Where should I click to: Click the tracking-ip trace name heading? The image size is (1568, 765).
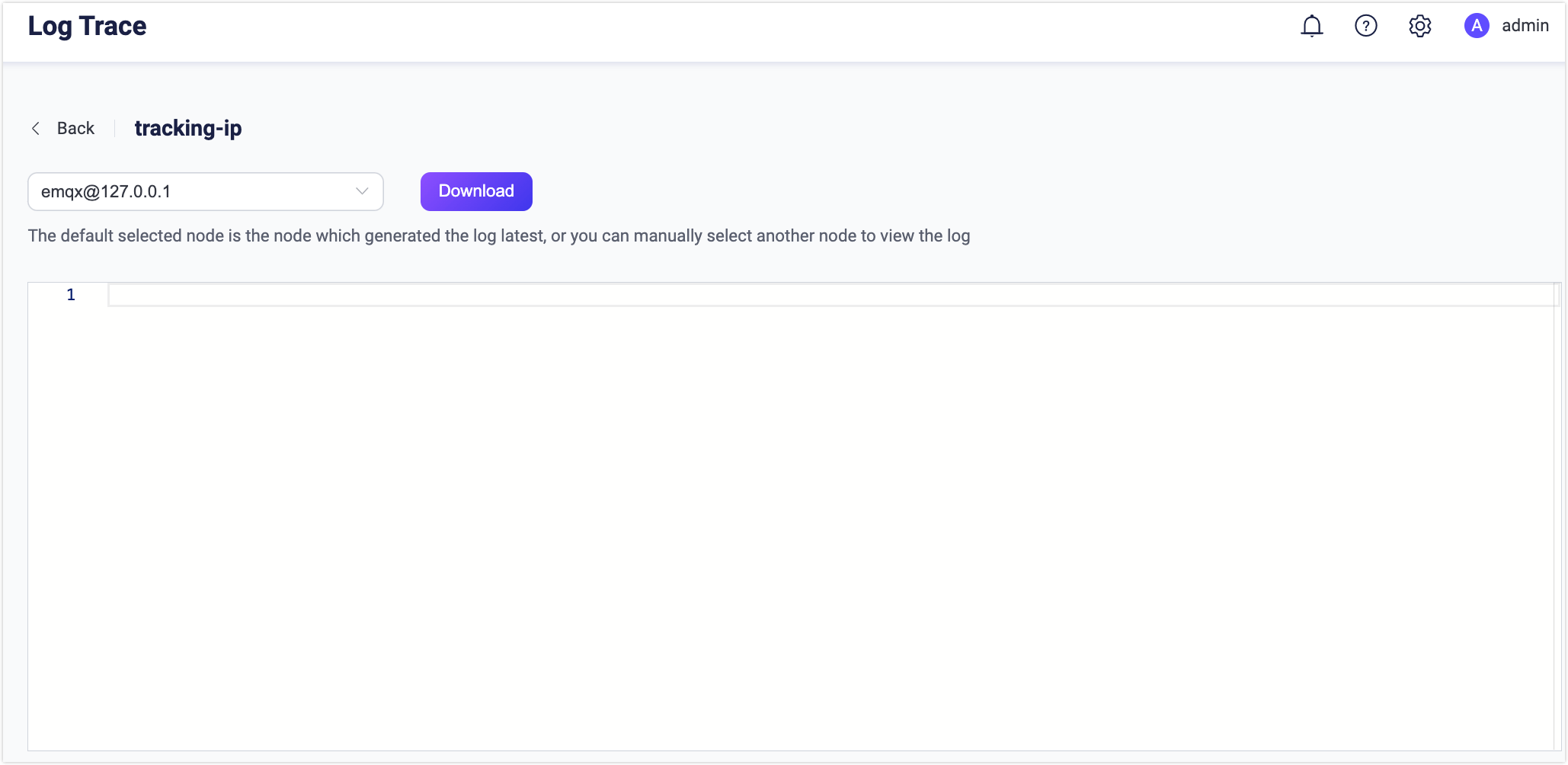188,128
